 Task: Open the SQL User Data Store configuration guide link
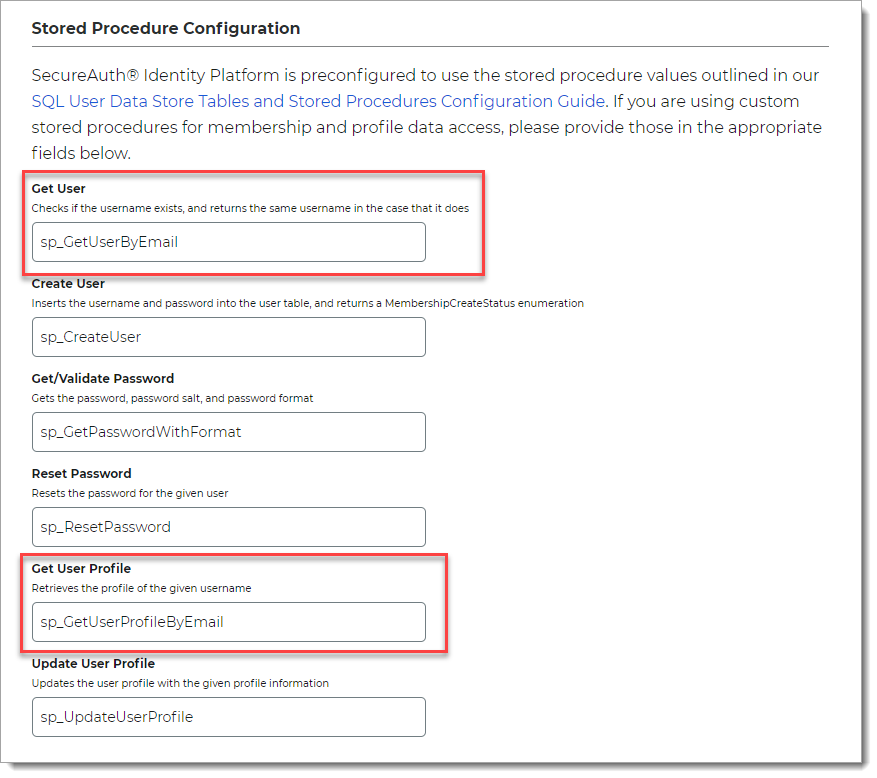(x=318, y=101)
